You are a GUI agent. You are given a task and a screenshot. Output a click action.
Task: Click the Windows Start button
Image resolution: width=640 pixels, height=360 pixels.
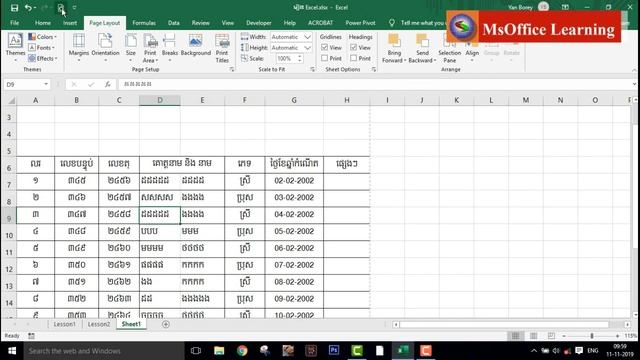click(12, 351)
